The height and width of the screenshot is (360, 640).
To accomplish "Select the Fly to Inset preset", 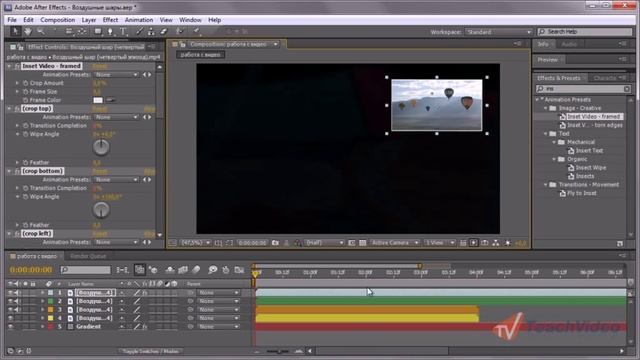I will [582, 193].
